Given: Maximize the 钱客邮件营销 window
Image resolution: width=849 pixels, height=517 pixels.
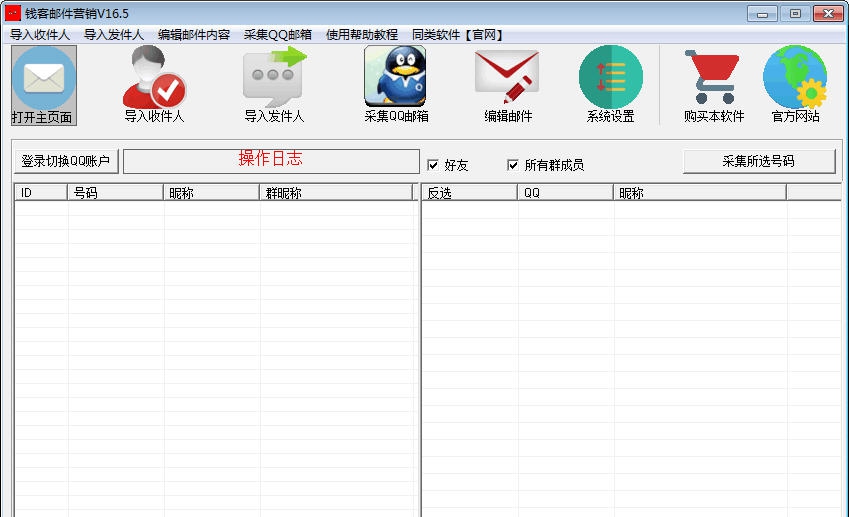Looking at the screenshot, I should coord(795,14).
